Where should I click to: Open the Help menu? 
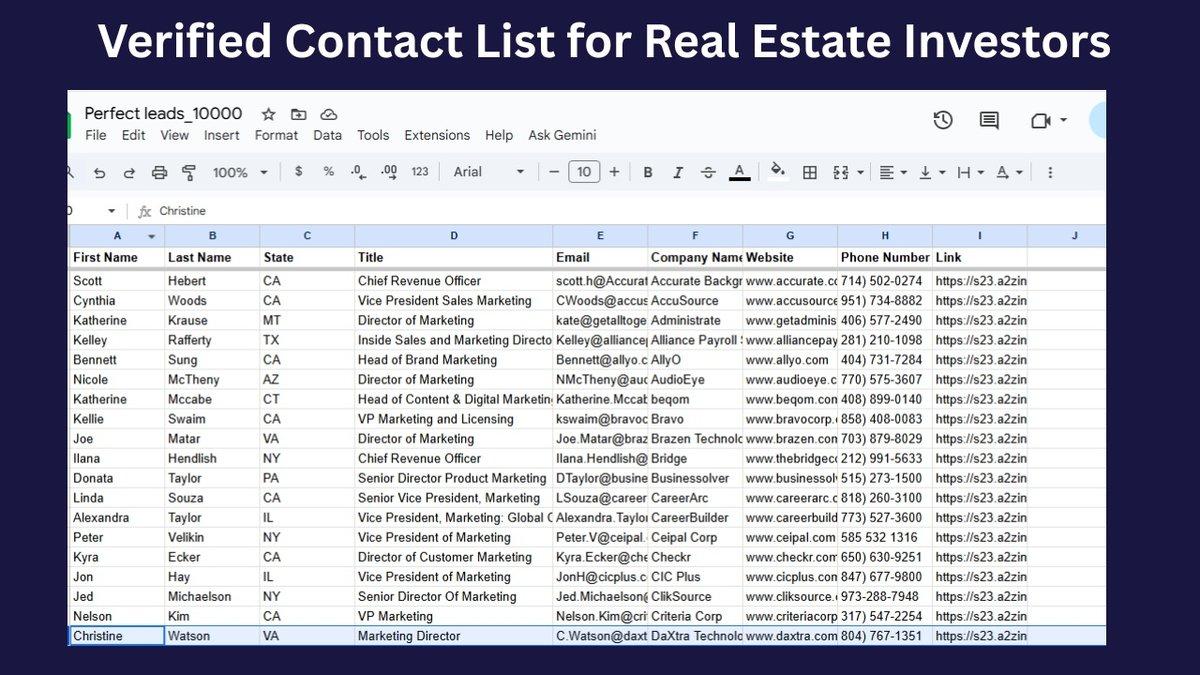(x=499, y=135)
